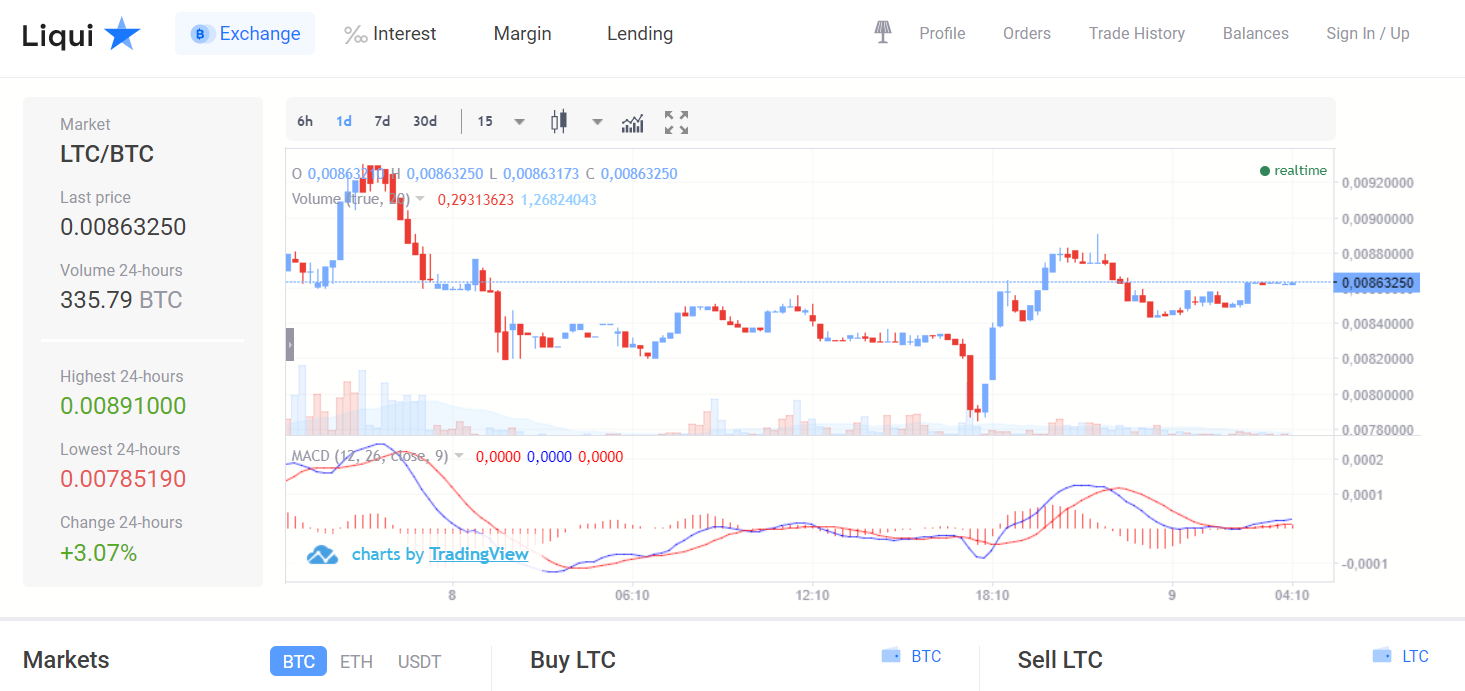1465x691 pixels.
Task: Click the BTC wallet icon in Buy LTC
Action: [x=891, y=656]
